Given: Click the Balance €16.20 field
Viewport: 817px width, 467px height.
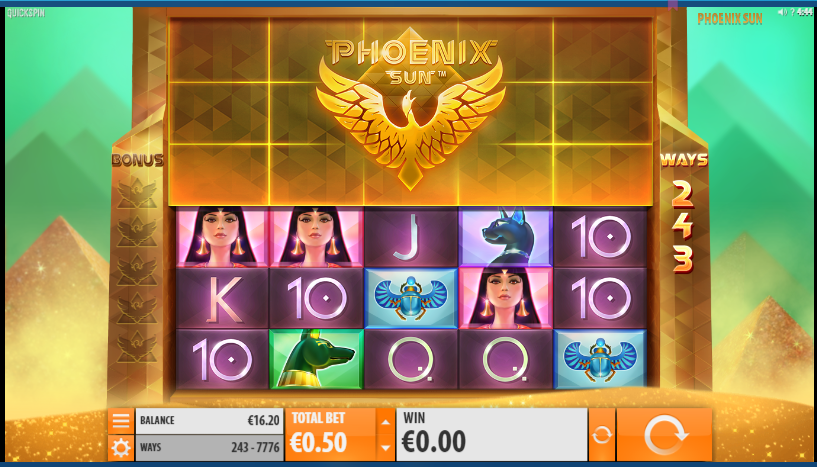Looking at the screenshot, I should (209, 421).
